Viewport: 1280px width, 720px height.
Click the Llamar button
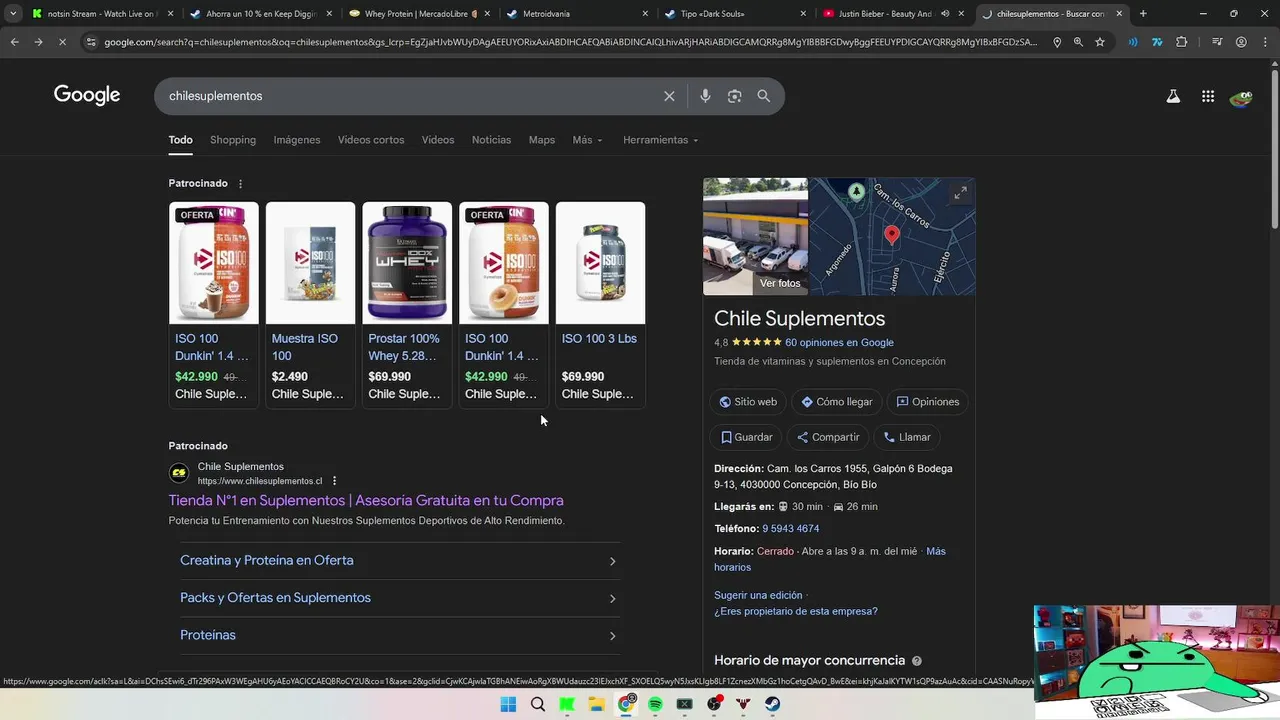pyautogui.click(x=907, y=437)
